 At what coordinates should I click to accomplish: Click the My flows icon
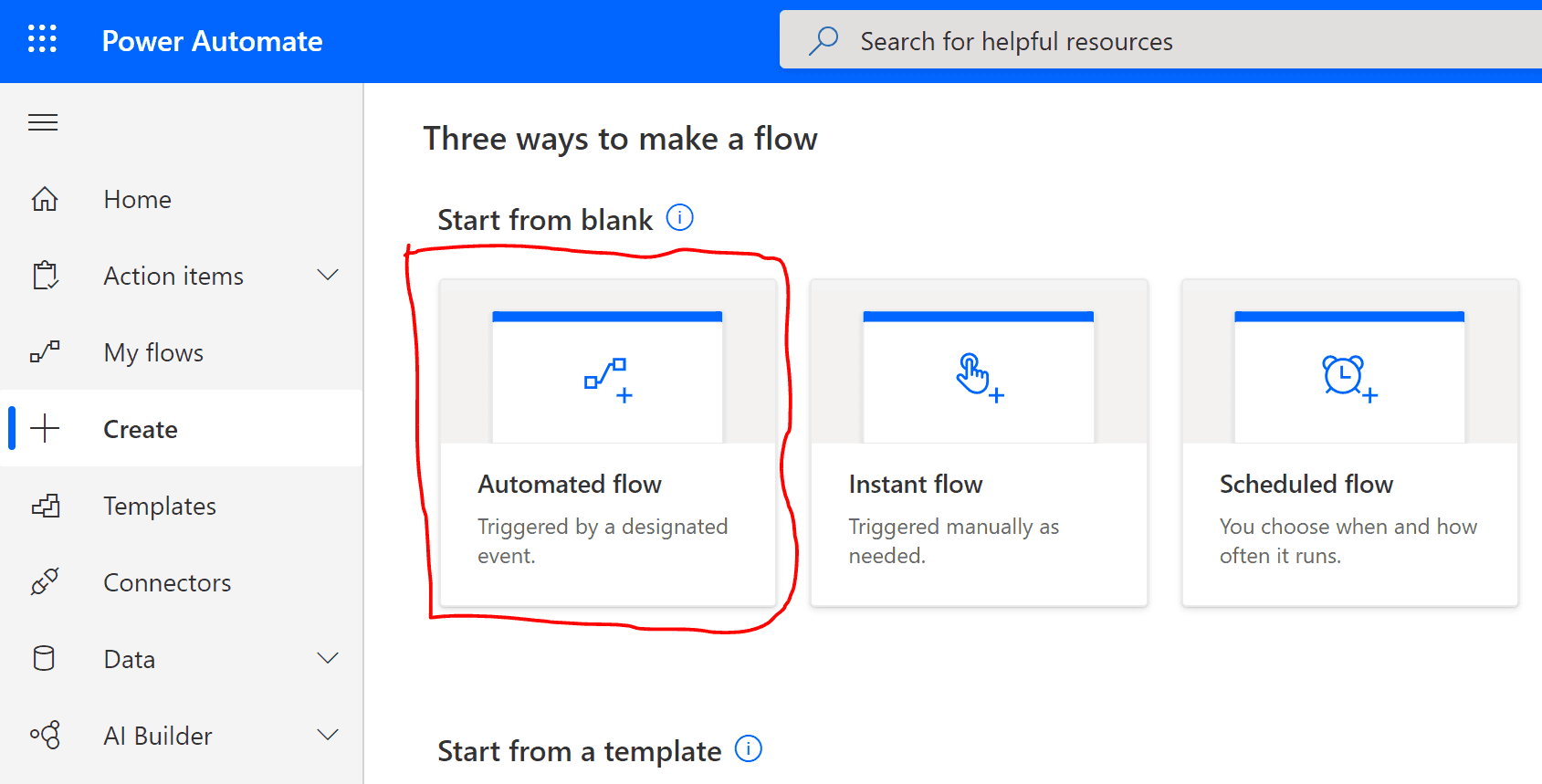click(45, 351)
